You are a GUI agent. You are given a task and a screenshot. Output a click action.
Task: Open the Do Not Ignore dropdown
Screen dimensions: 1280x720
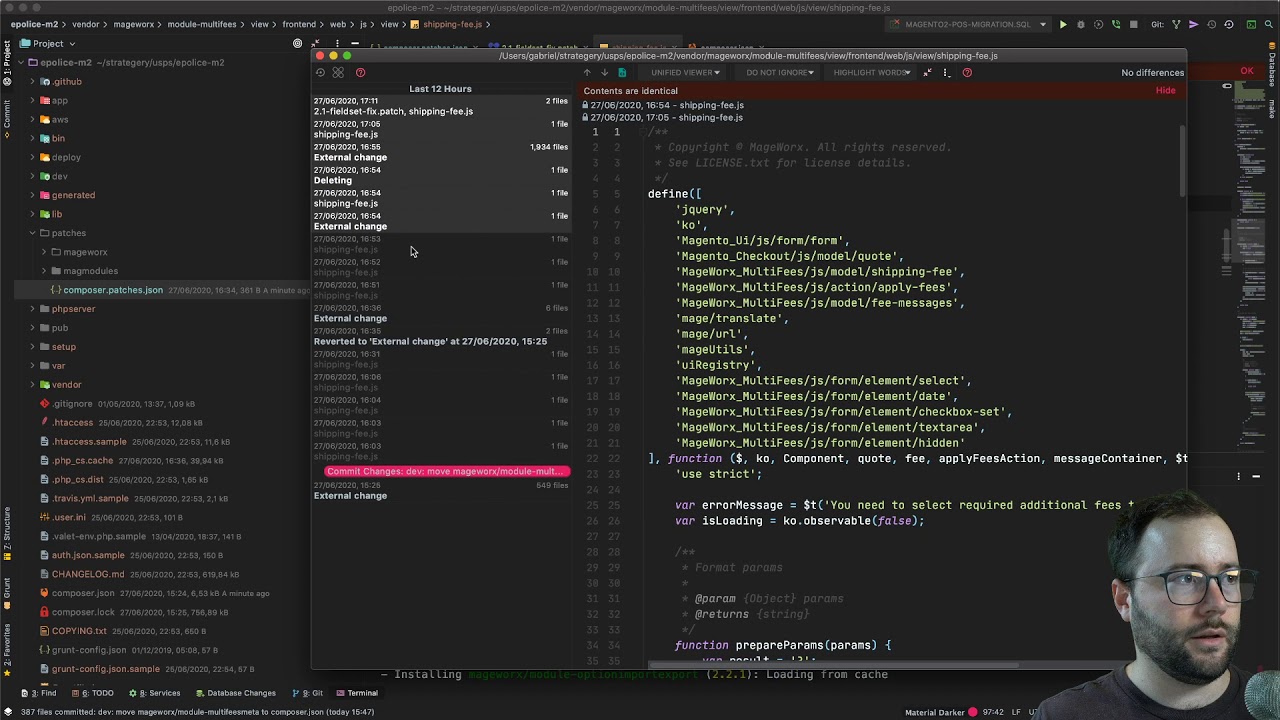780,72
